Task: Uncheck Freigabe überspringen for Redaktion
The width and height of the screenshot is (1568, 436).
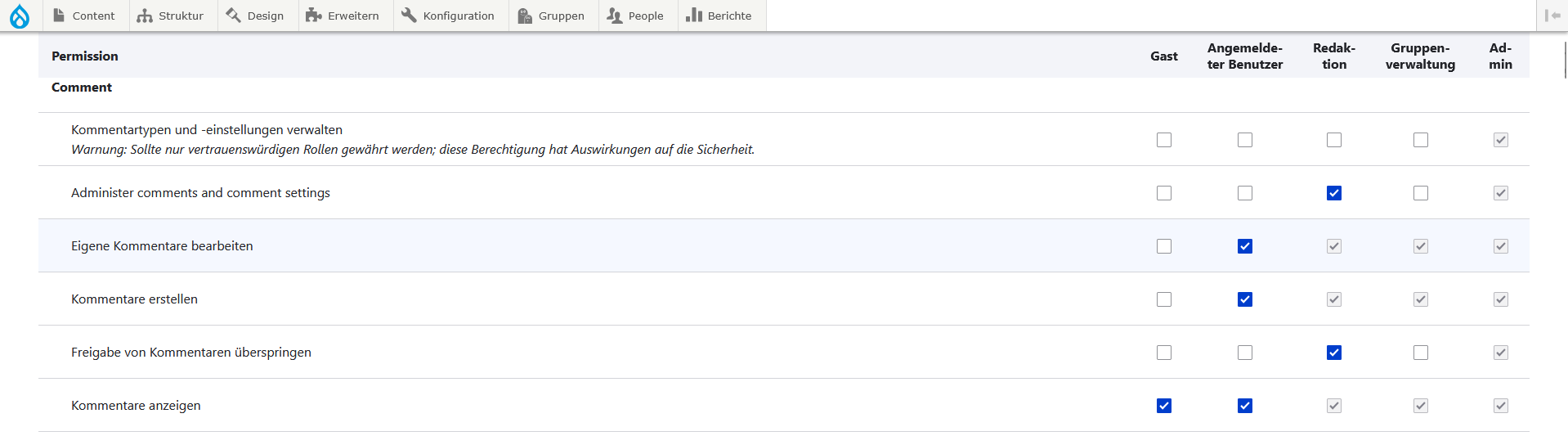Action: click(x=1334, y=353)
